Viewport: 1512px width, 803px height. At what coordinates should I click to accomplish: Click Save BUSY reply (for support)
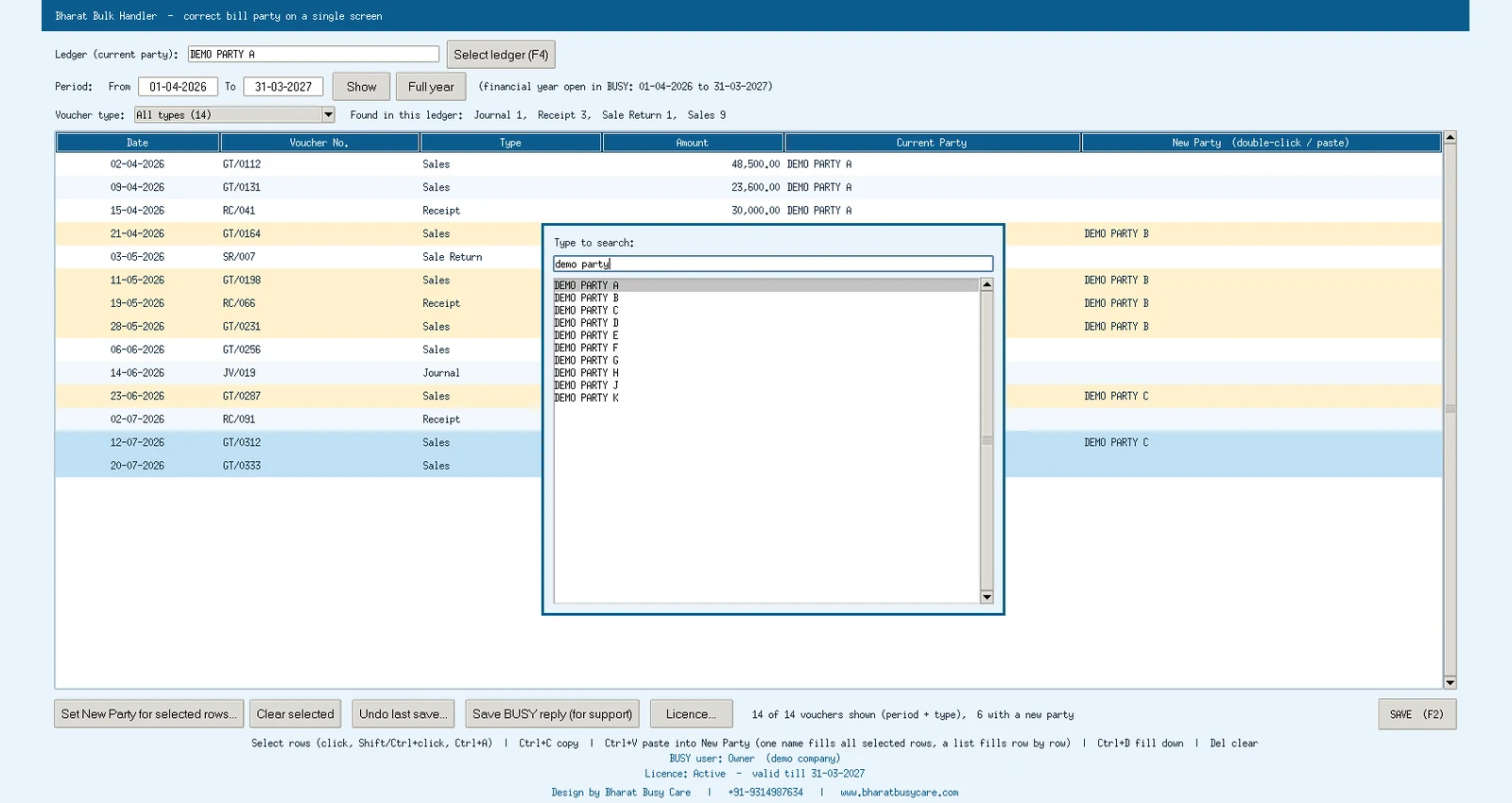click(553, 714)
